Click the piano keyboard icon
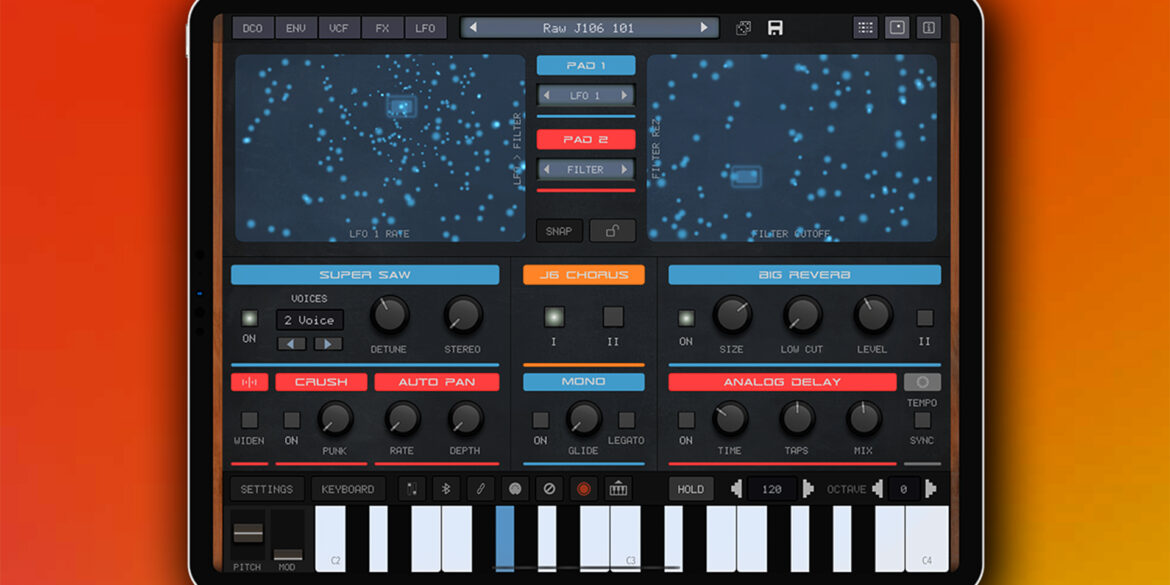Screen dimensions: 1170x585 (619, 489)
